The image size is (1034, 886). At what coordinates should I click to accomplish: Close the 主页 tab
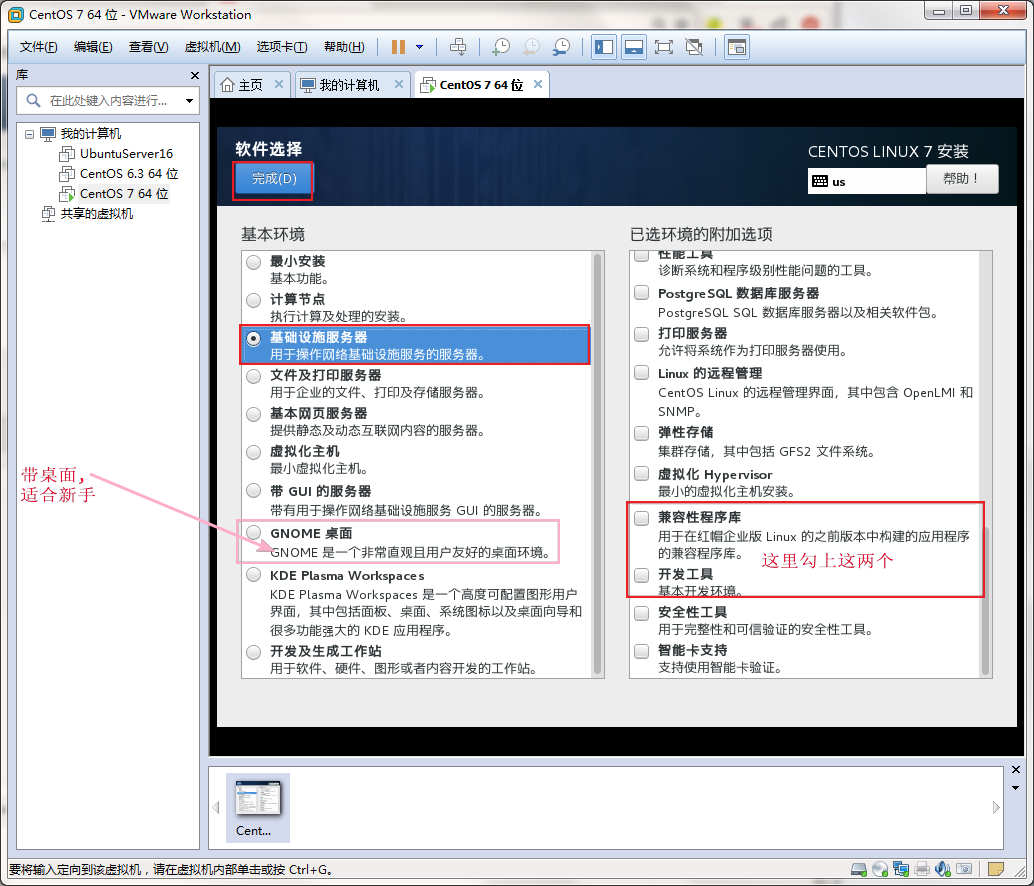(279, 84)
